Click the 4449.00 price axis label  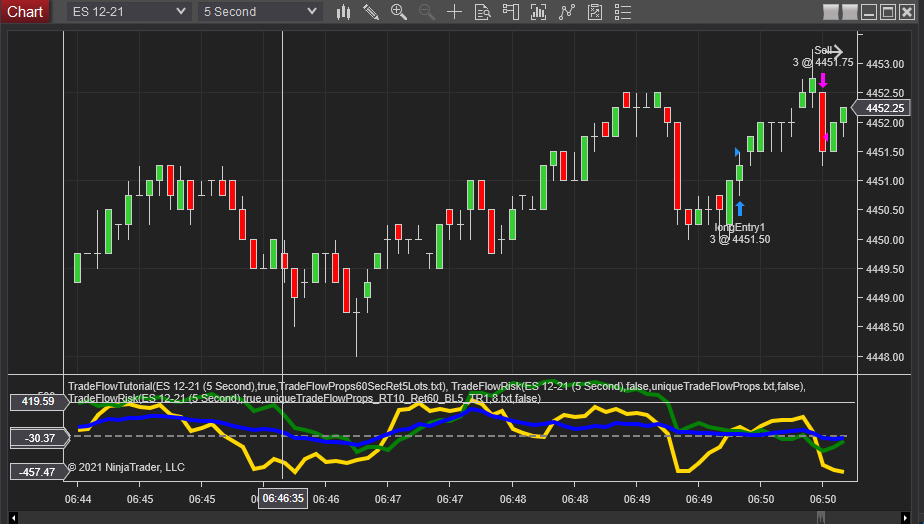pyautogui.click(x=885, y=298)
